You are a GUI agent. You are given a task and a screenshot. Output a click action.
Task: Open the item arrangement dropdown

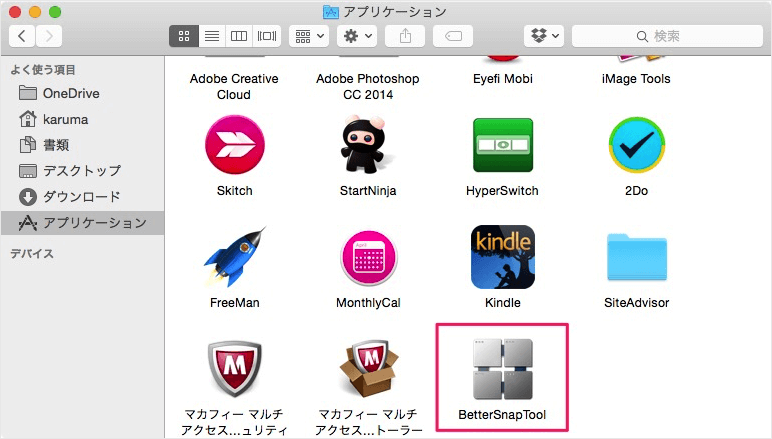click(309, 36)
